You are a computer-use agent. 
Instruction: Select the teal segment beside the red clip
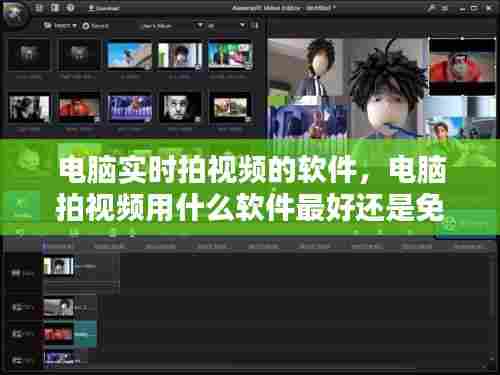tap(85, 334)
